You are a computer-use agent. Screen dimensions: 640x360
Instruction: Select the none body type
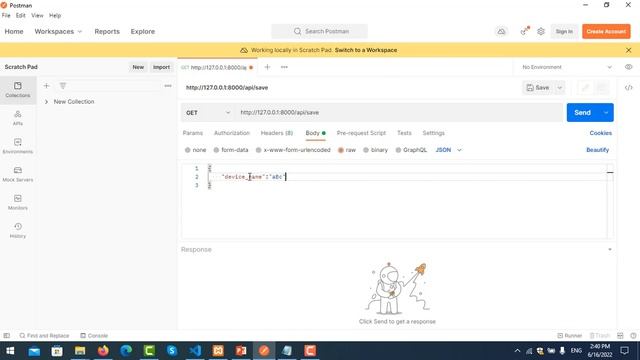(196, 150)
